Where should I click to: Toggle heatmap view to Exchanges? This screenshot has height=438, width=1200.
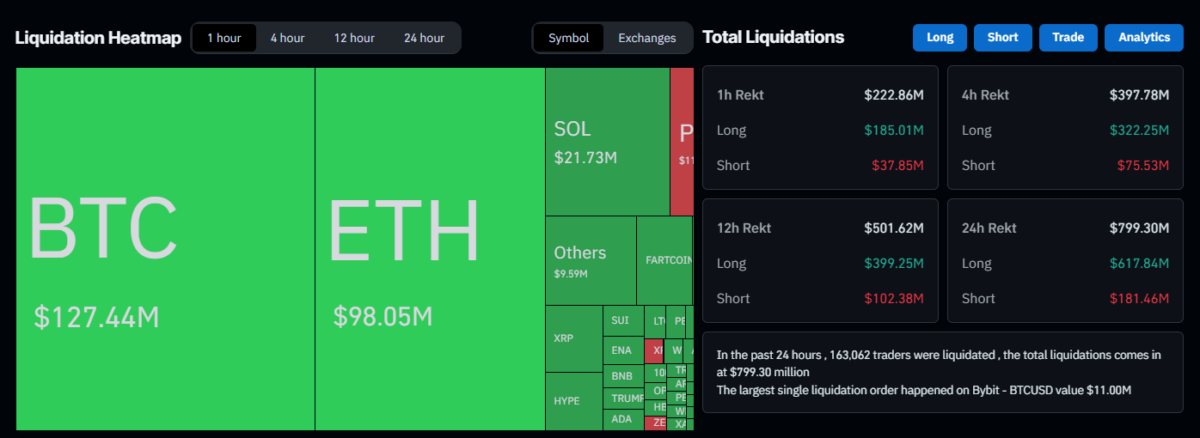(646, 38)
